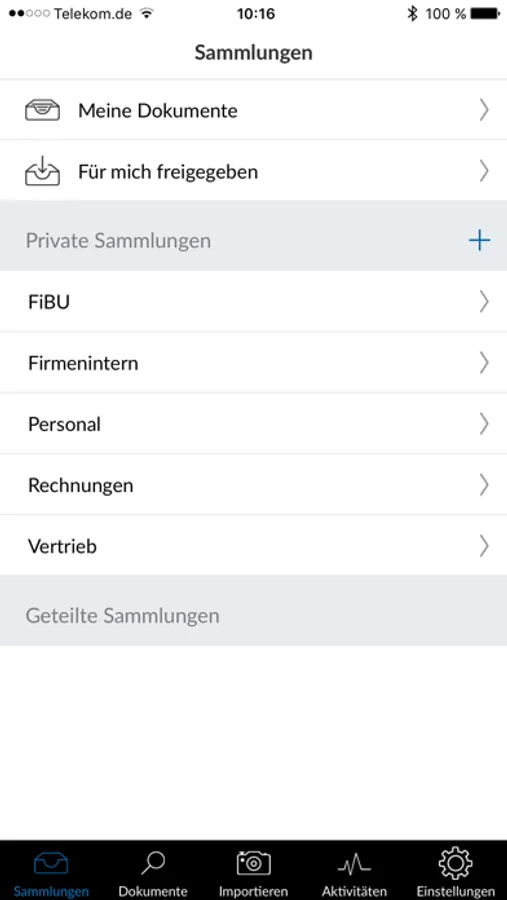
Task: Expand the FiBU collection chevron
Action: click(484, 302)
